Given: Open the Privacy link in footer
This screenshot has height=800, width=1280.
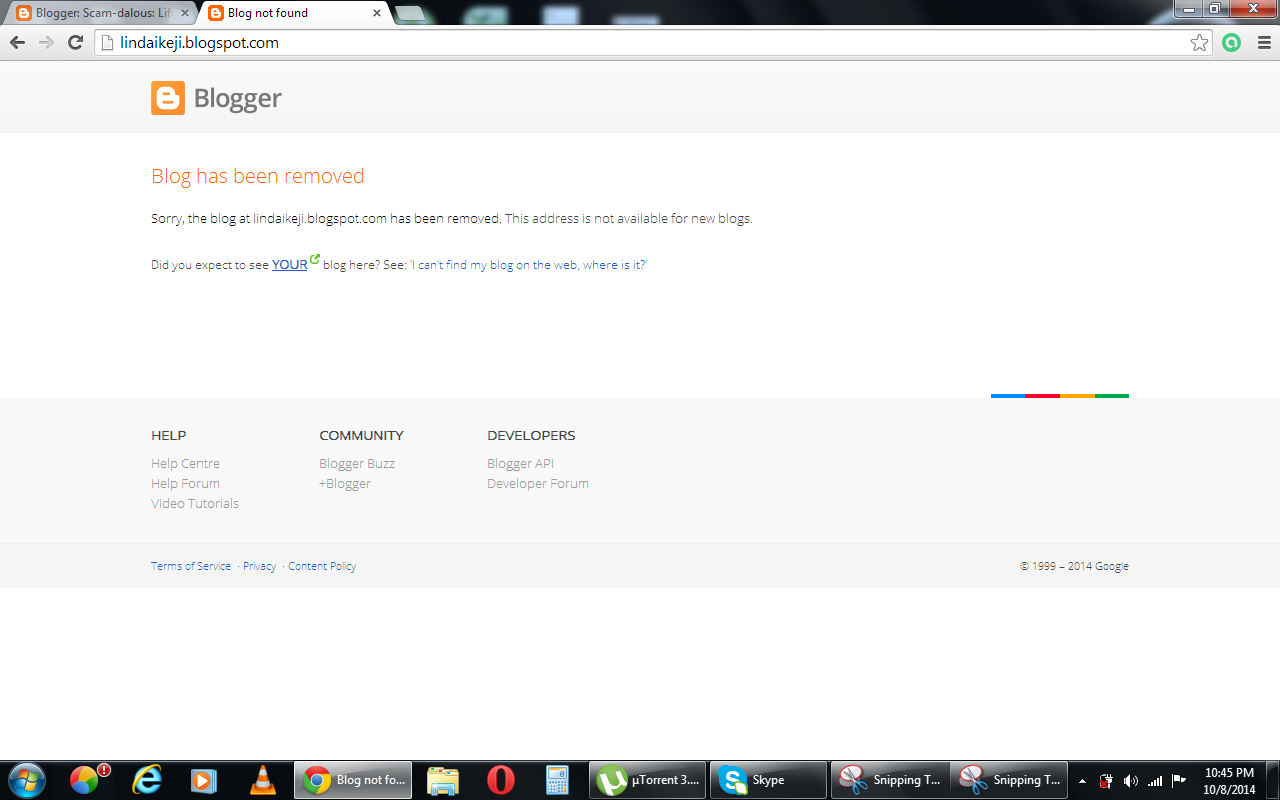Looking at the screenshot, I should 259,566.
